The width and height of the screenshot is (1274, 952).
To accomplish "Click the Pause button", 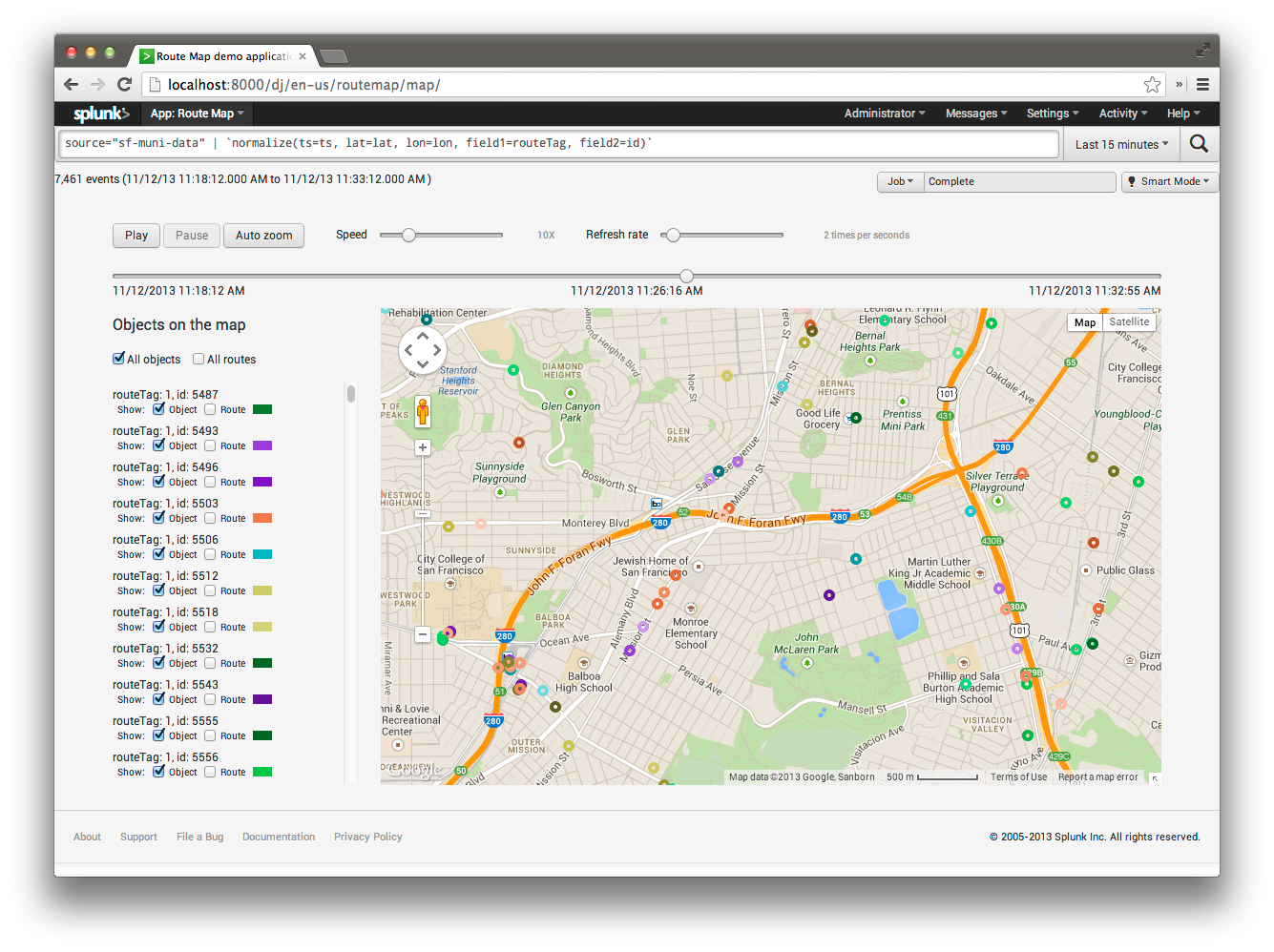I will point(192,236).
